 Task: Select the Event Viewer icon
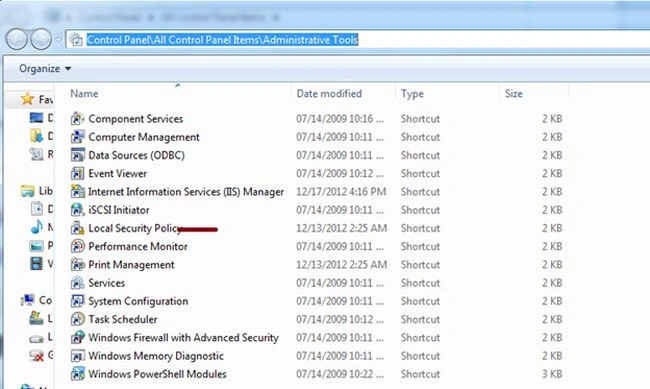coord(78,173)
